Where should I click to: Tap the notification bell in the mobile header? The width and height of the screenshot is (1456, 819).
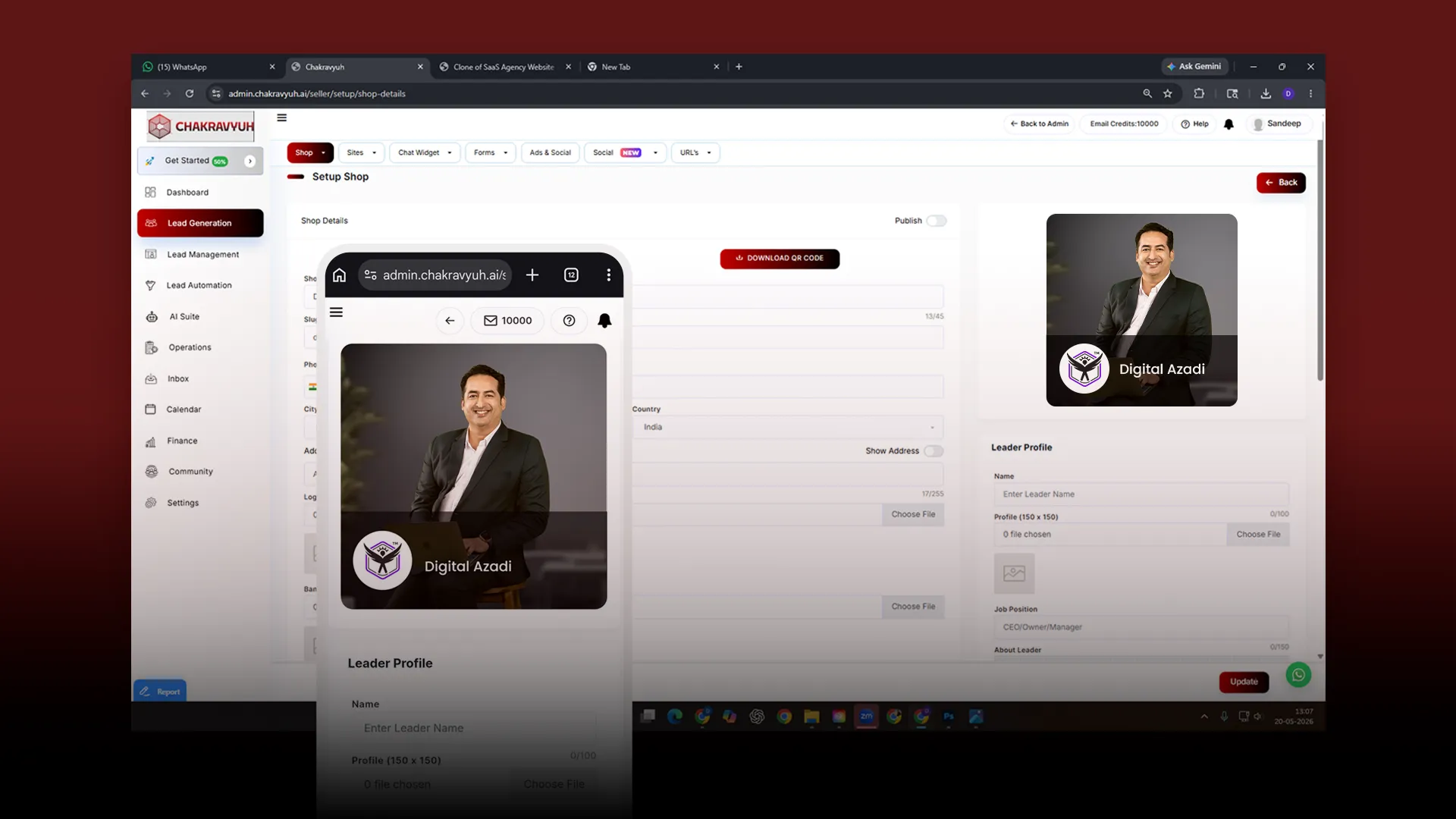[604, 321]
